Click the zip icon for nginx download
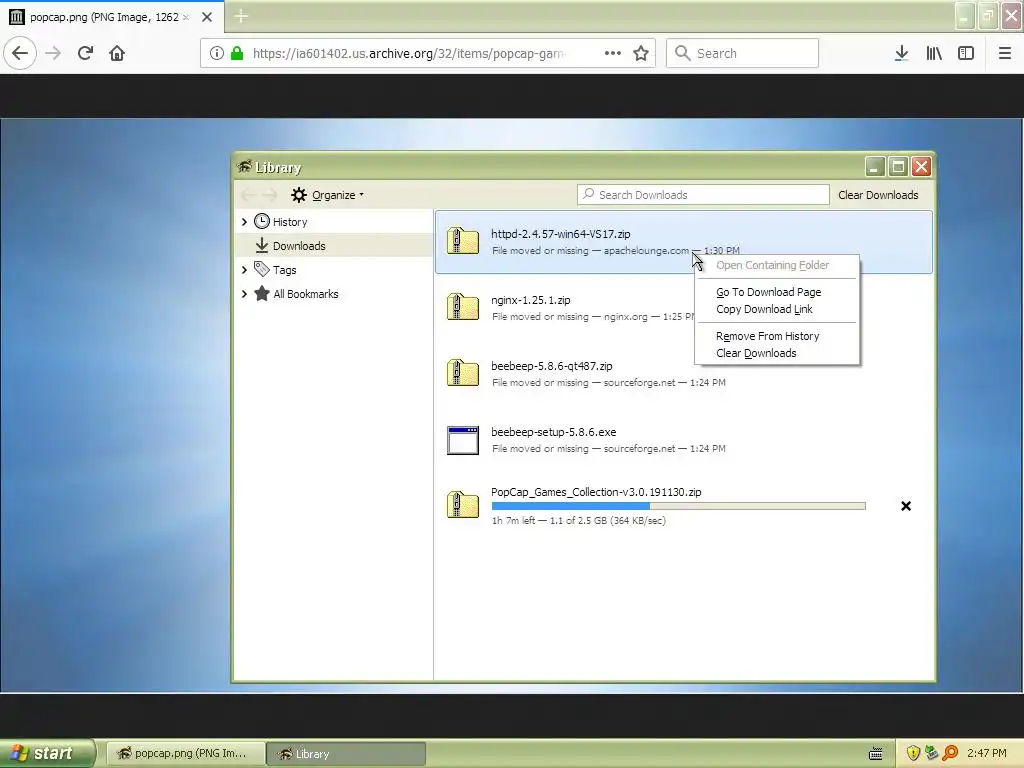 [x=463, y=307]
